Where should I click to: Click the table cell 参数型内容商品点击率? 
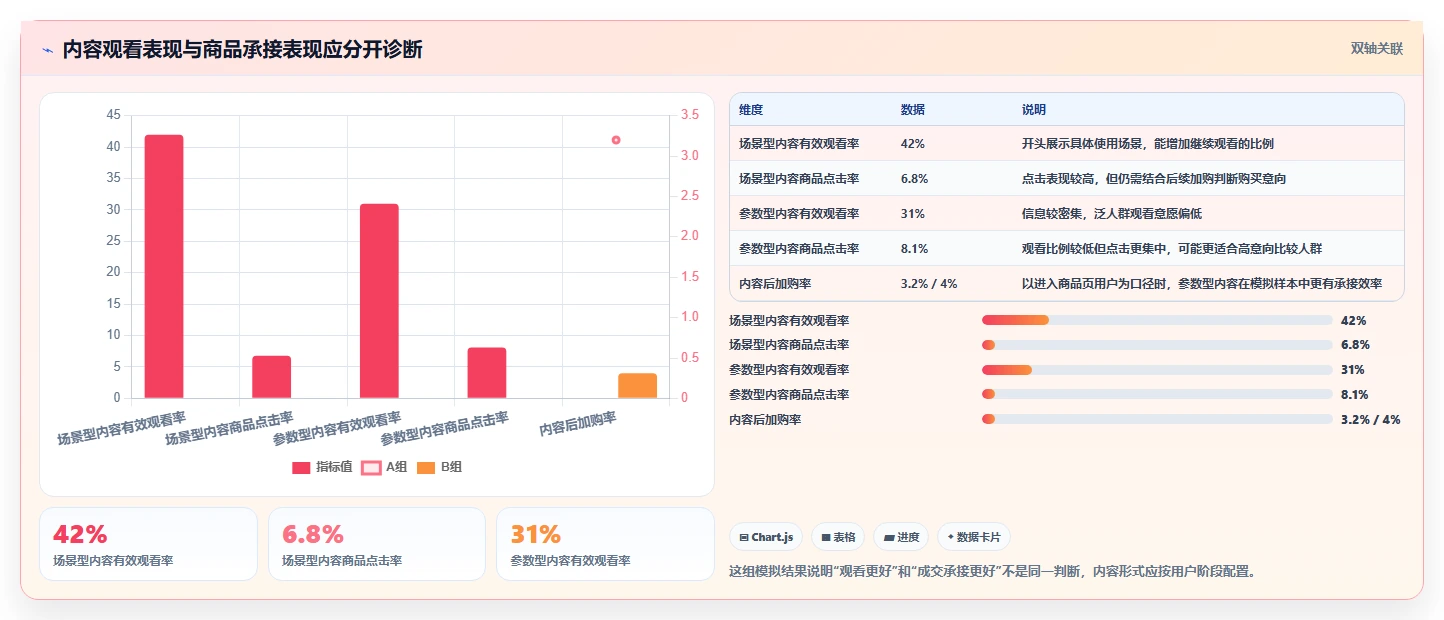799,249
